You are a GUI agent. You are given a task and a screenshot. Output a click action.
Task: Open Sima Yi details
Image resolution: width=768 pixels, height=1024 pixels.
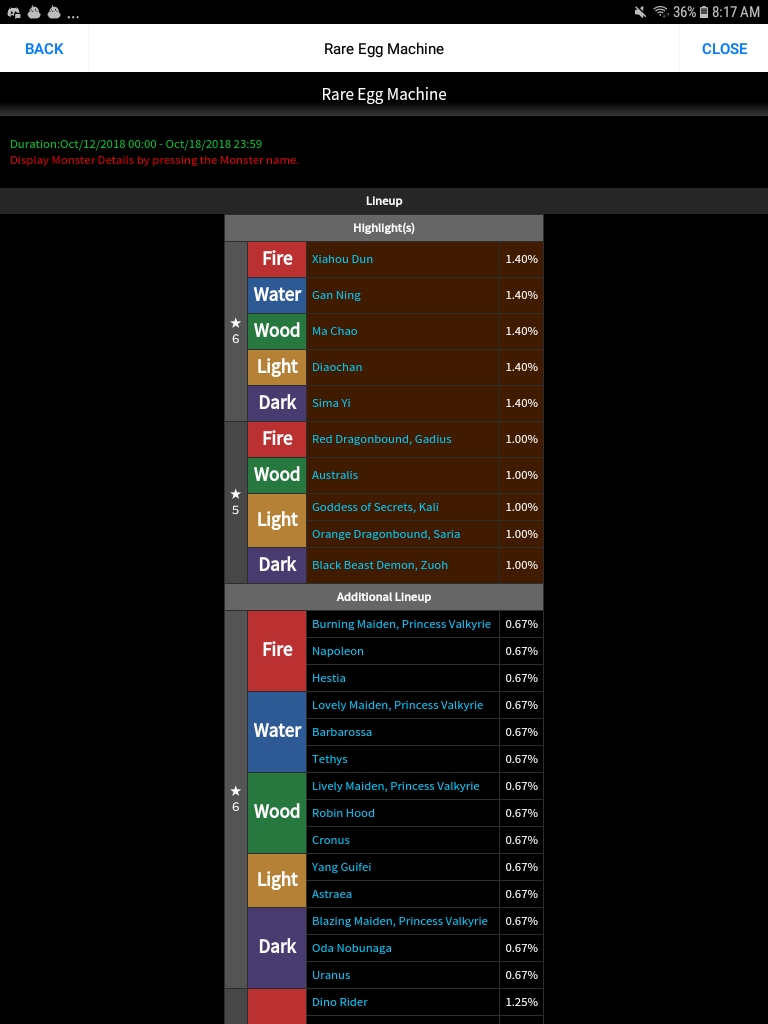click(331, 403)
